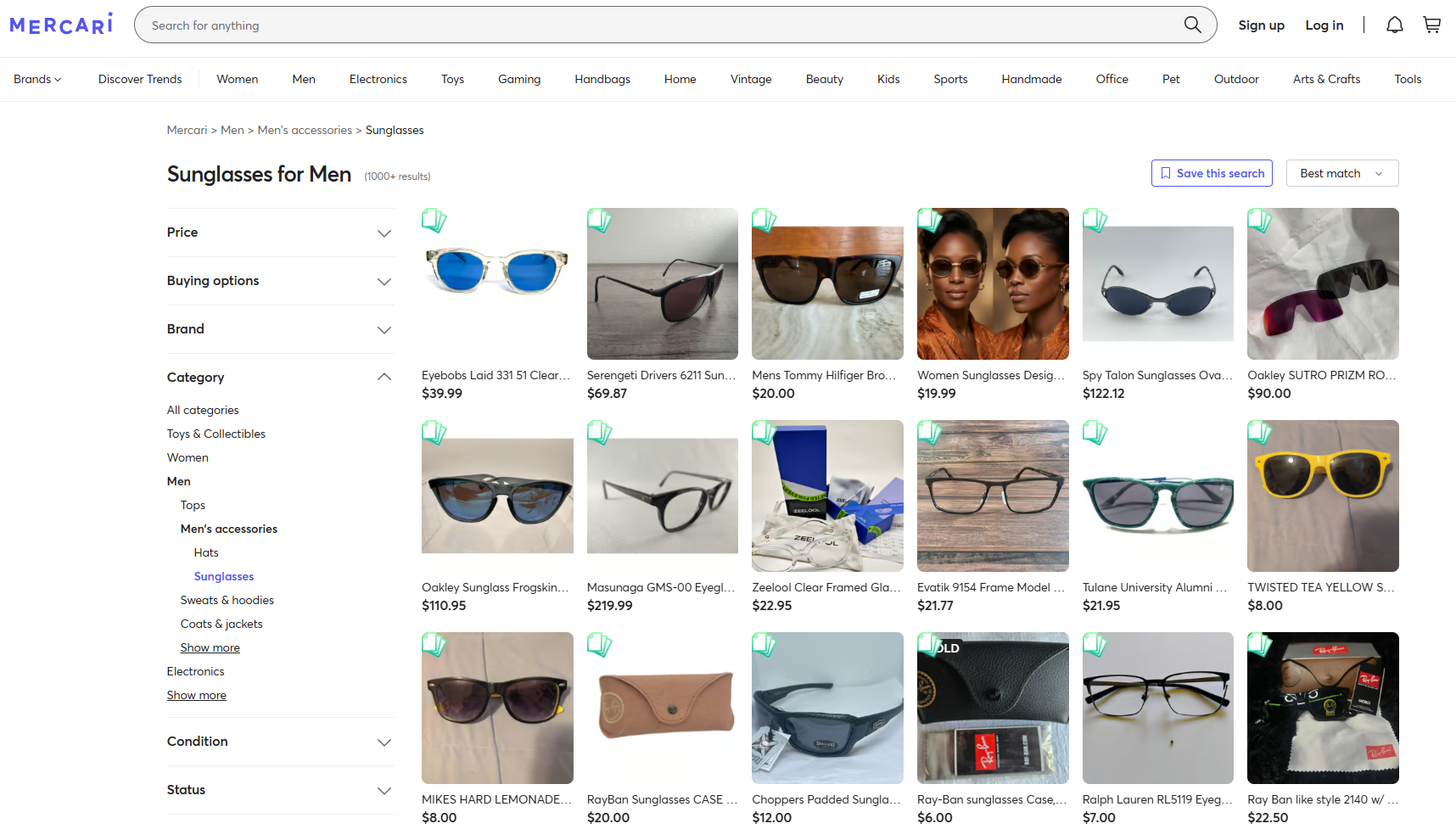Click badge icon on Tommy Hilfiger listing
1456x829 pixels.
tap(764, 221)
